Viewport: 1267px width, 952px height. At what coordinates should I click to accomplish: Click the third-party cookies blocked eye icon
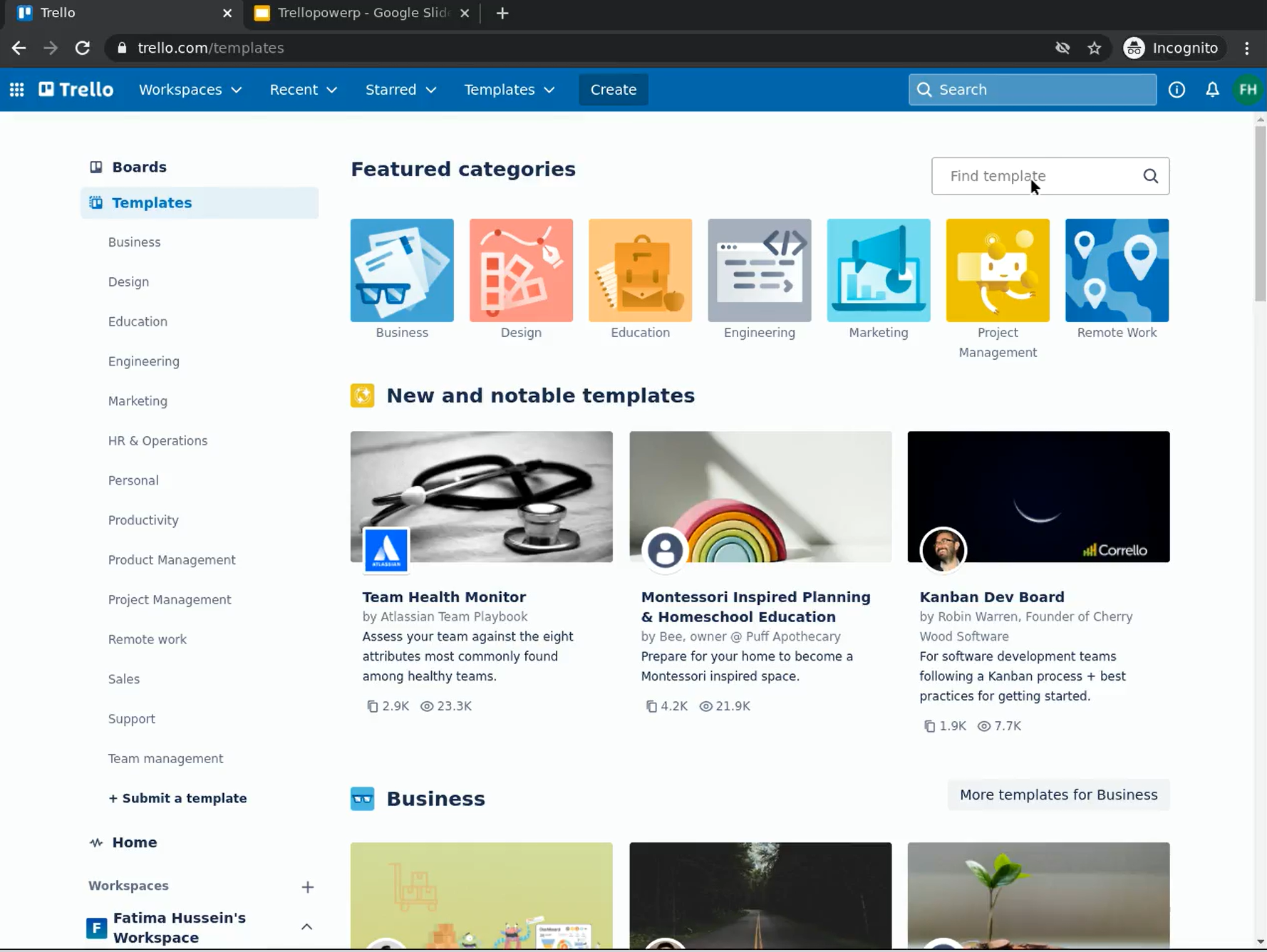1062,48
